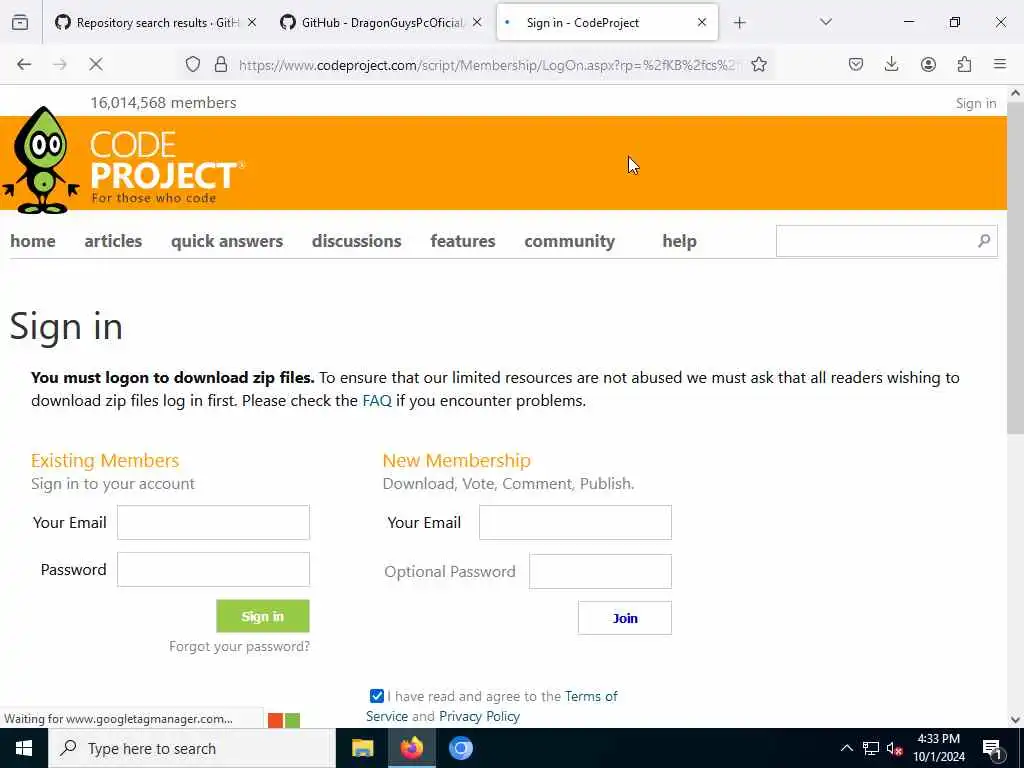Click the Join button for new membership
Screen dimensions: 1024x768
pyautogui.click(x=624, y=618)
